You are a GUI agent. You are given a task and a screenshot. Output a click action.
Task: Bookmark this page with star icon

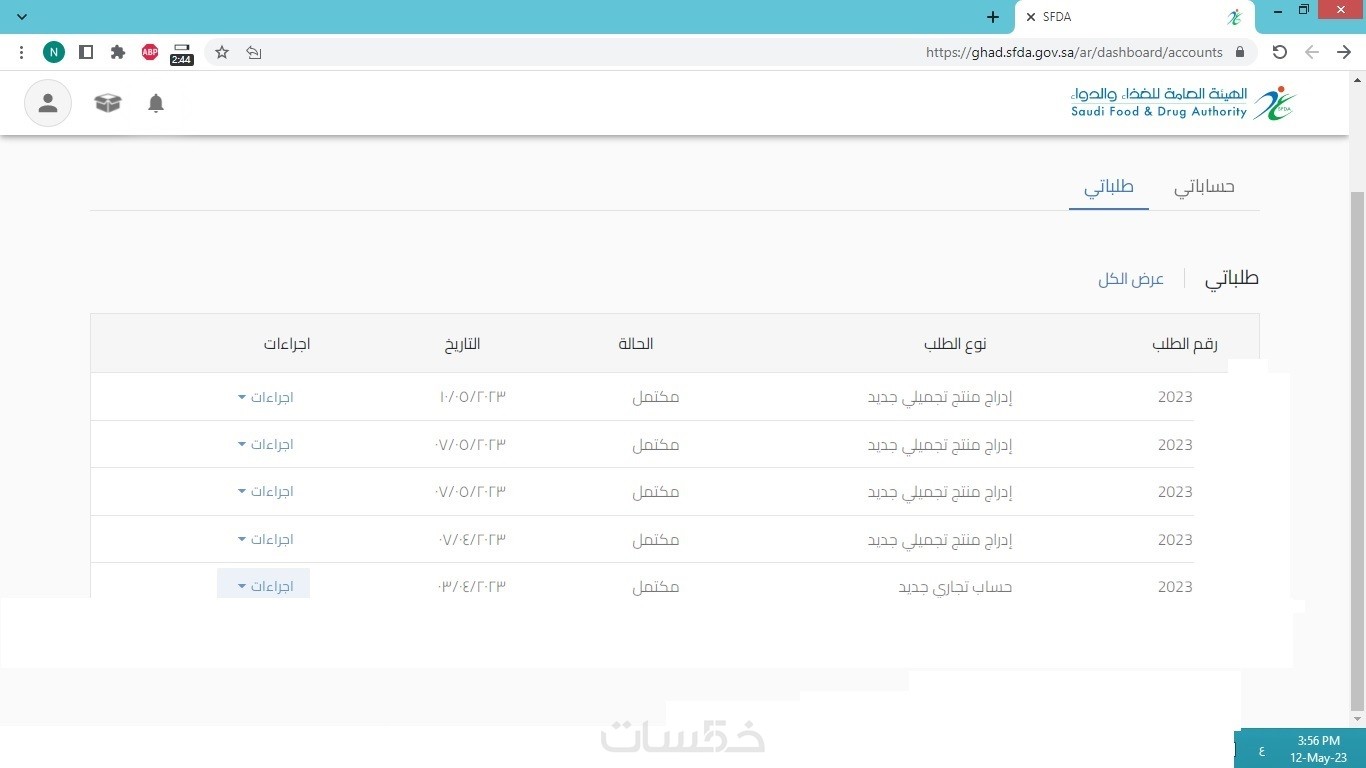pos(222,52)
